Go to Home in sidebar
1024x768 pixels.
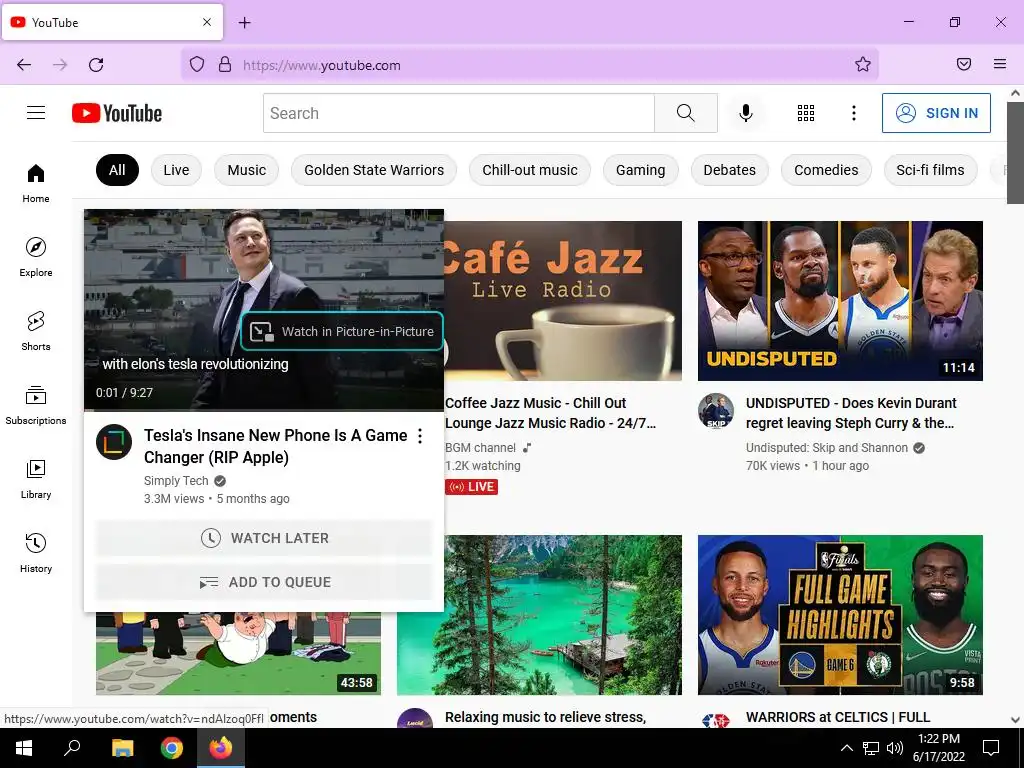point(36,184)
